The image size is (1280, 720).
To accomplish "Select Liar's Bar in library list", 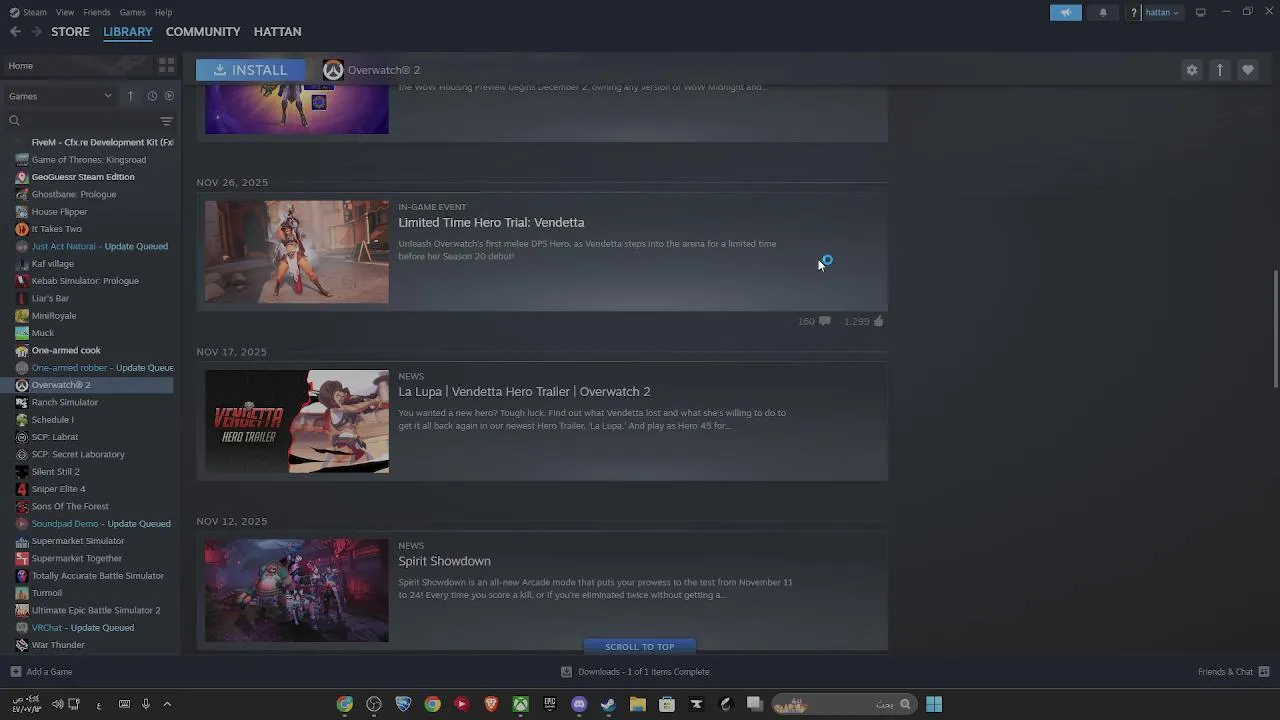I will click(x=50, y=298).
